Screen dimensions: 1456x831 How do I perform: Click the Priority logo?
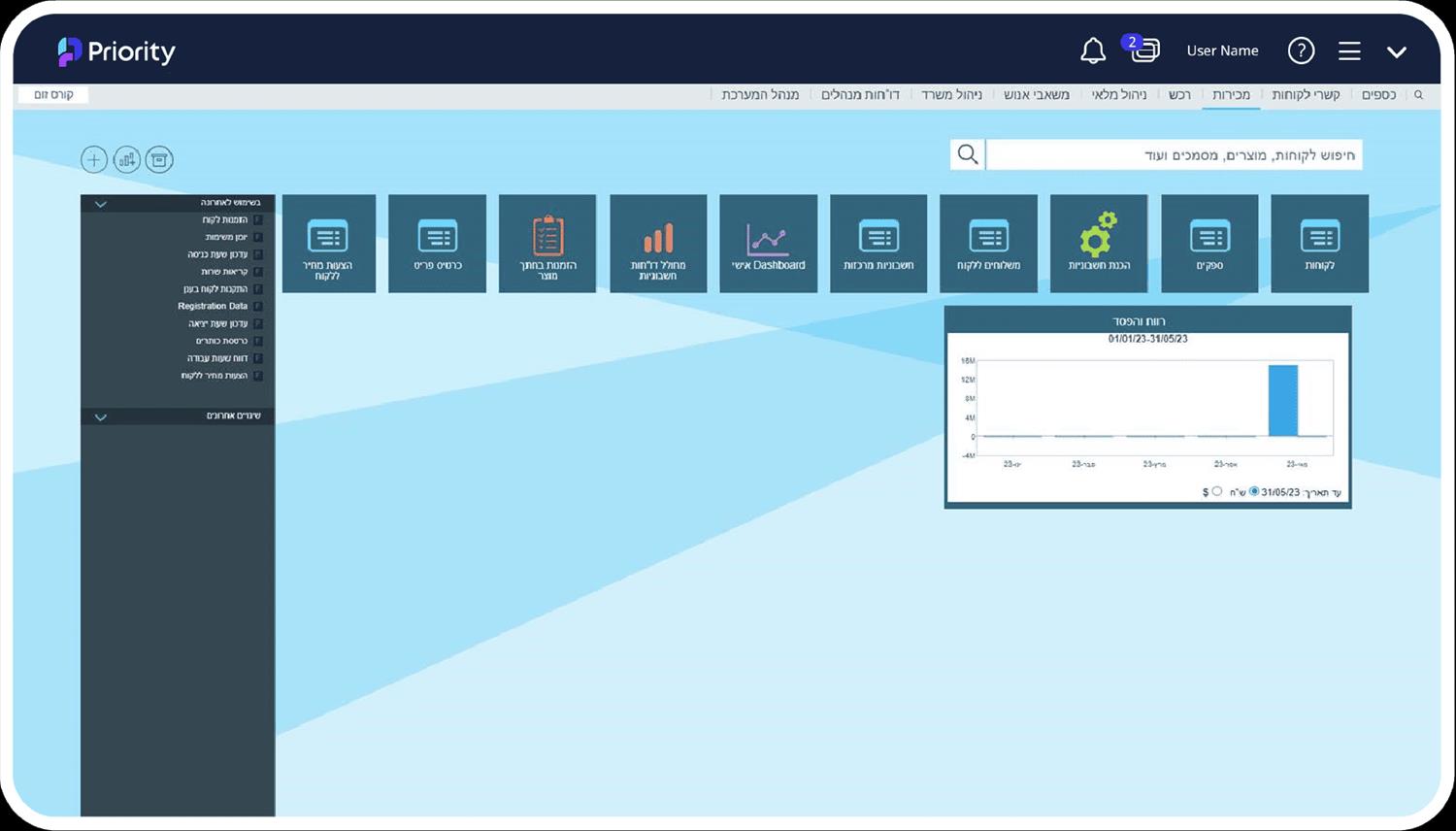pos(116,51)
